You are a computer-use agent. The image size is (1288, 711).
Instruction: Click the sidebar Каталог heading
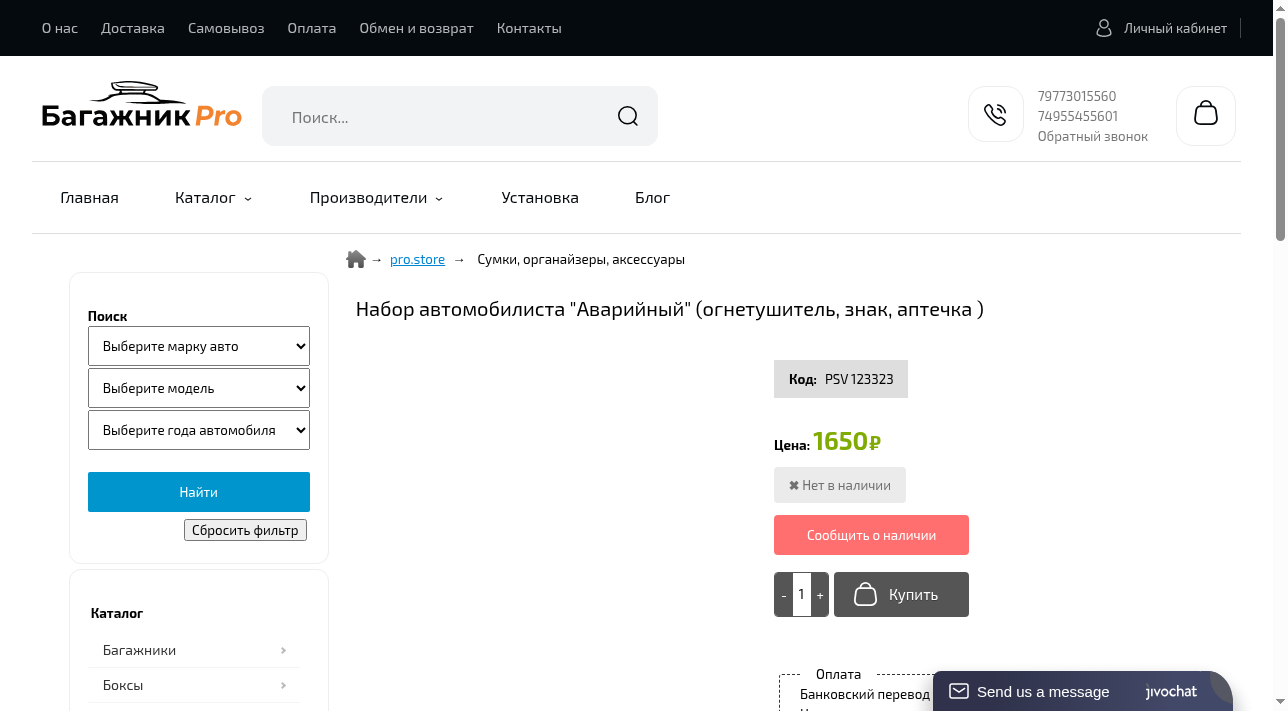(117, 613)
